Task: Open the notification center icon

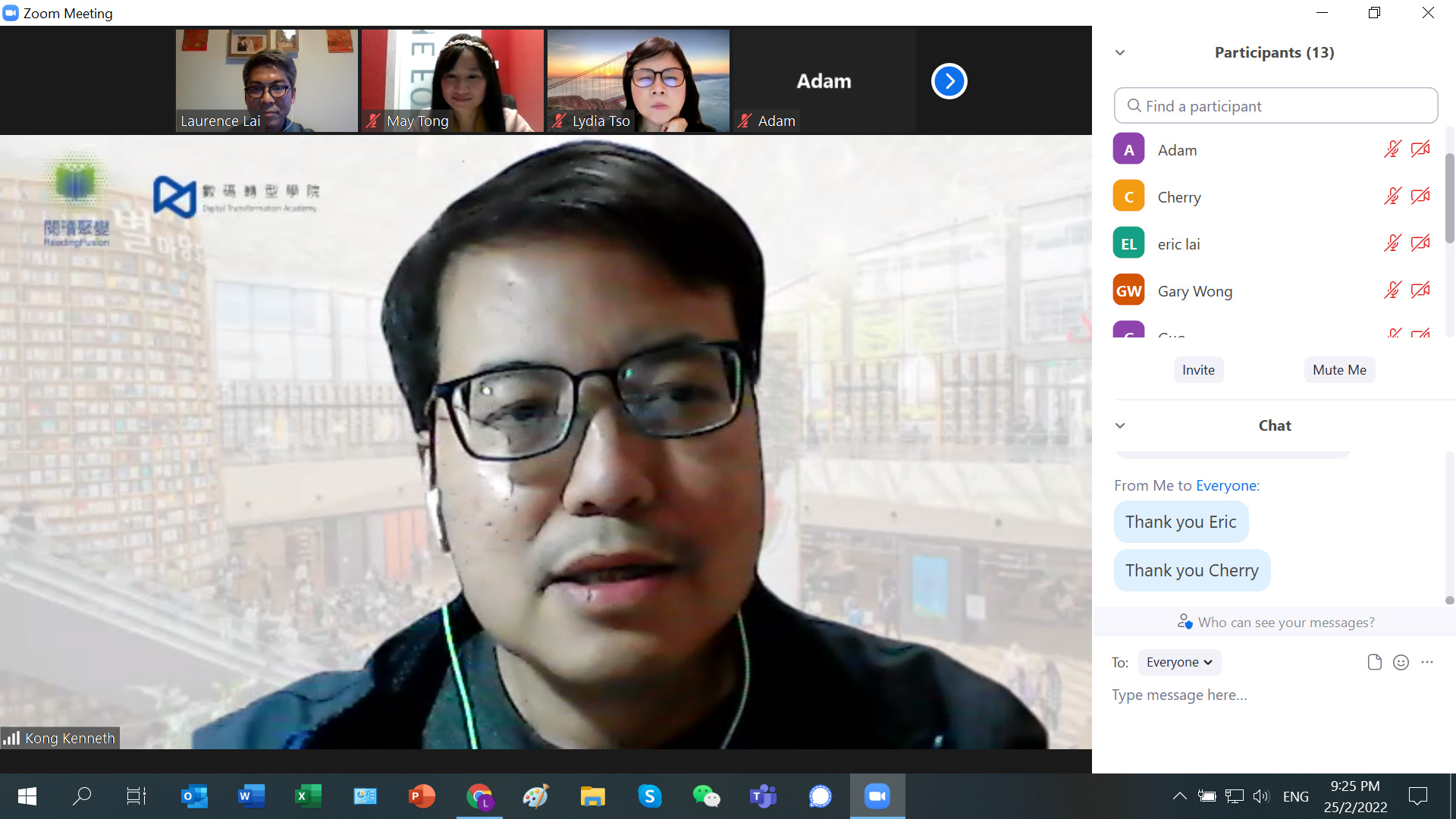Action: (x=1417, y=796)
